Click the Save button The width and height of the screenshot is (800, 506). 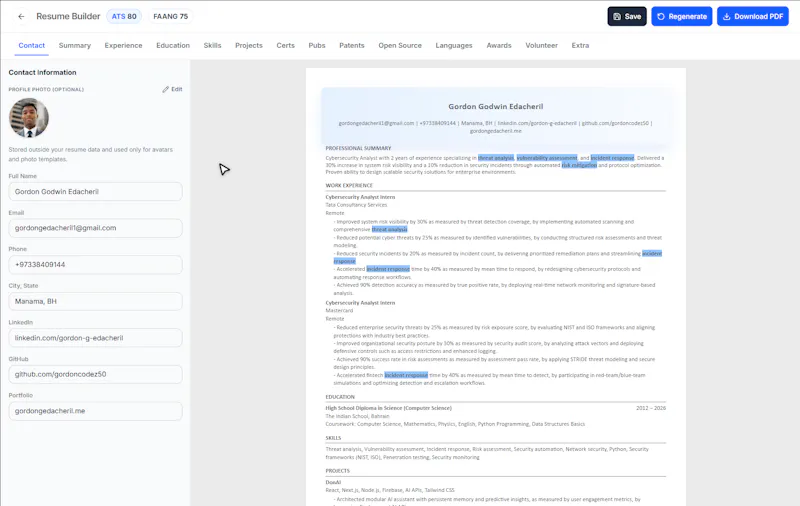[627, 16]
